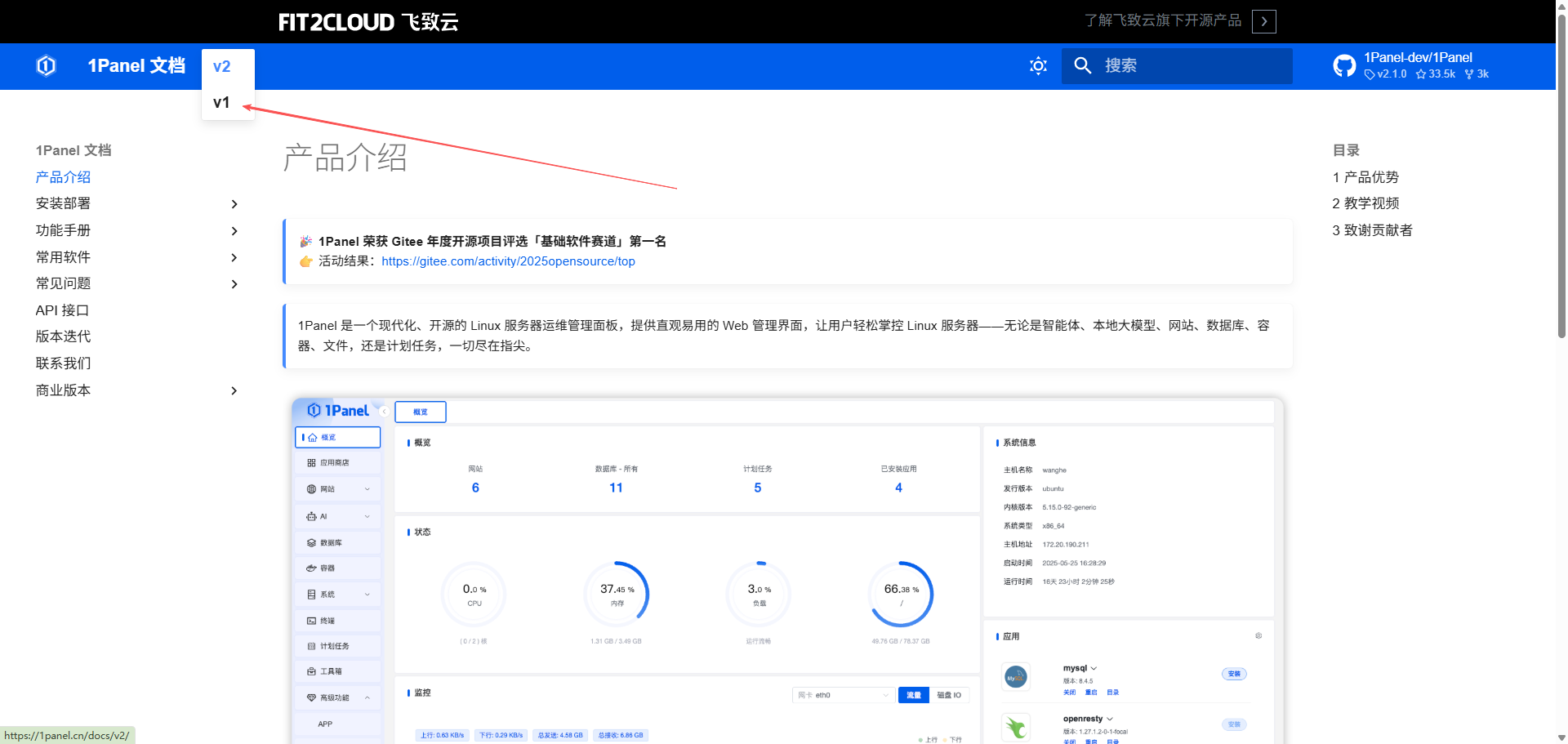Select v2 version option
The image size is (1568, 744).
(x=221, y=67)
